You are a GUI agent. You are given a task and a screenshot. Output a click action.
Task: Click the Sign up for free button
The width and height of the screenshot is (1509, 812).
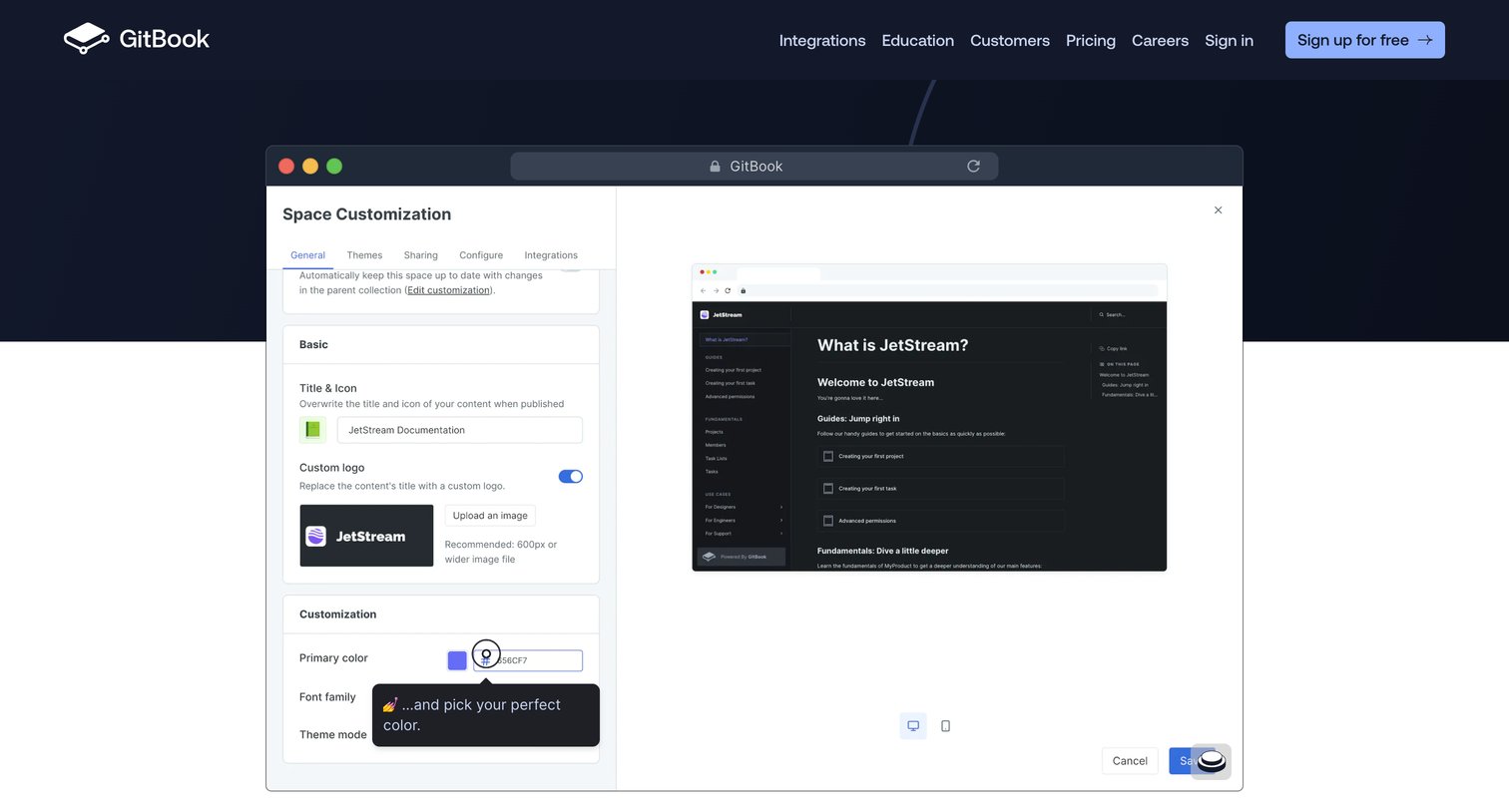(1364, 40)
